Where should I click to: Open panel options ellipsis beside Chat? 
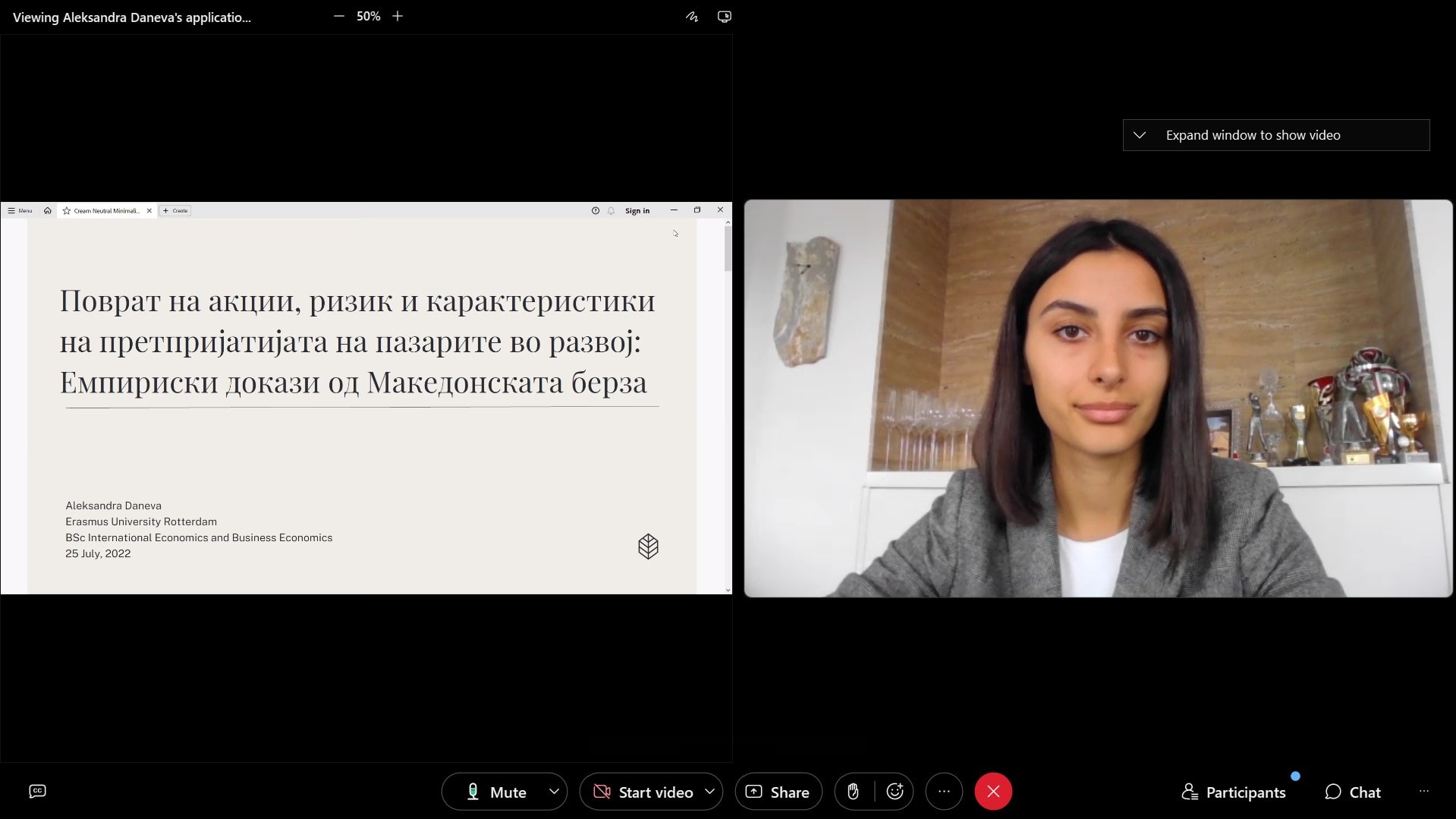coord(1423,792)
